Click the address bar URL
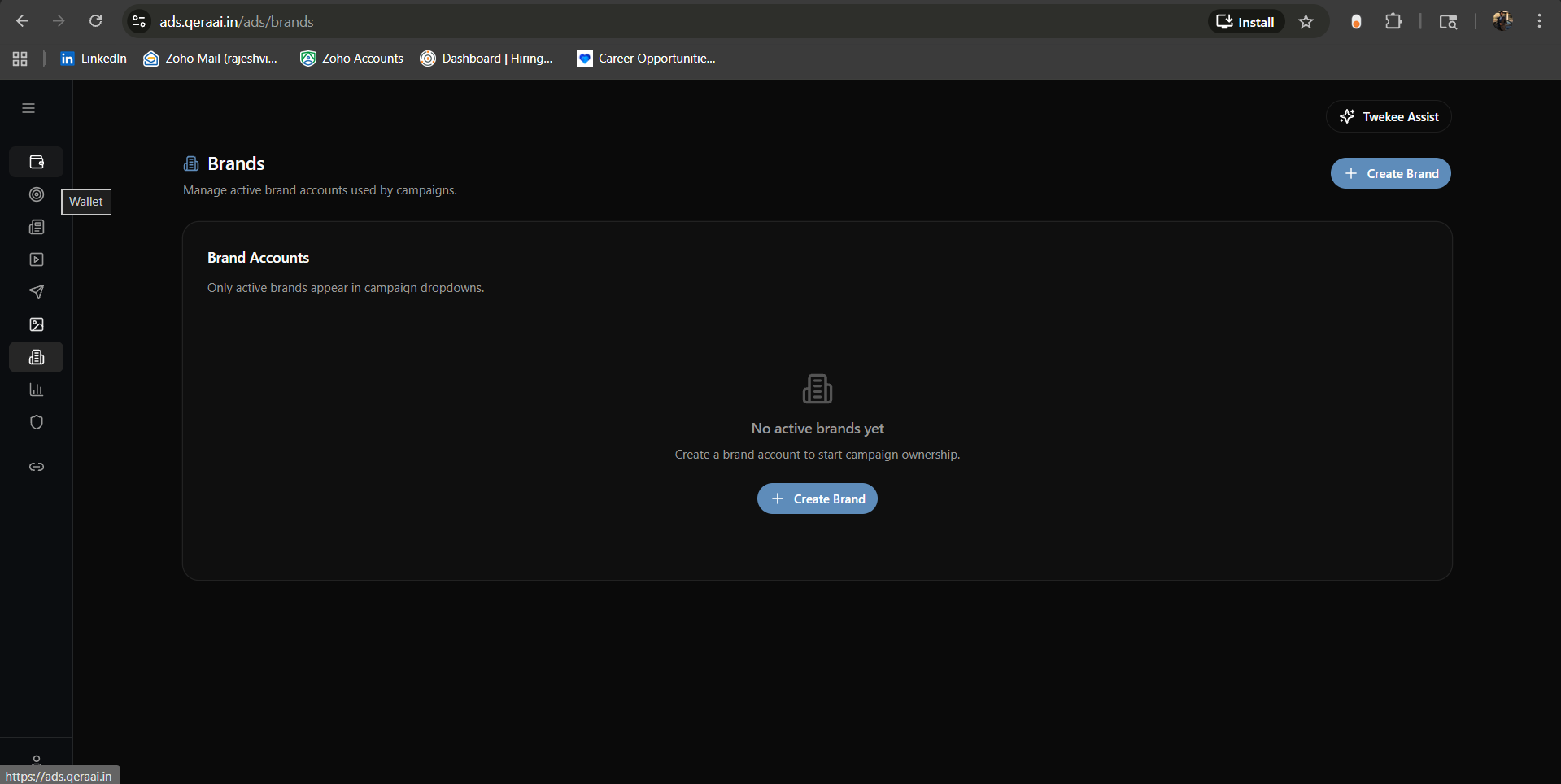 coord(237,22)
